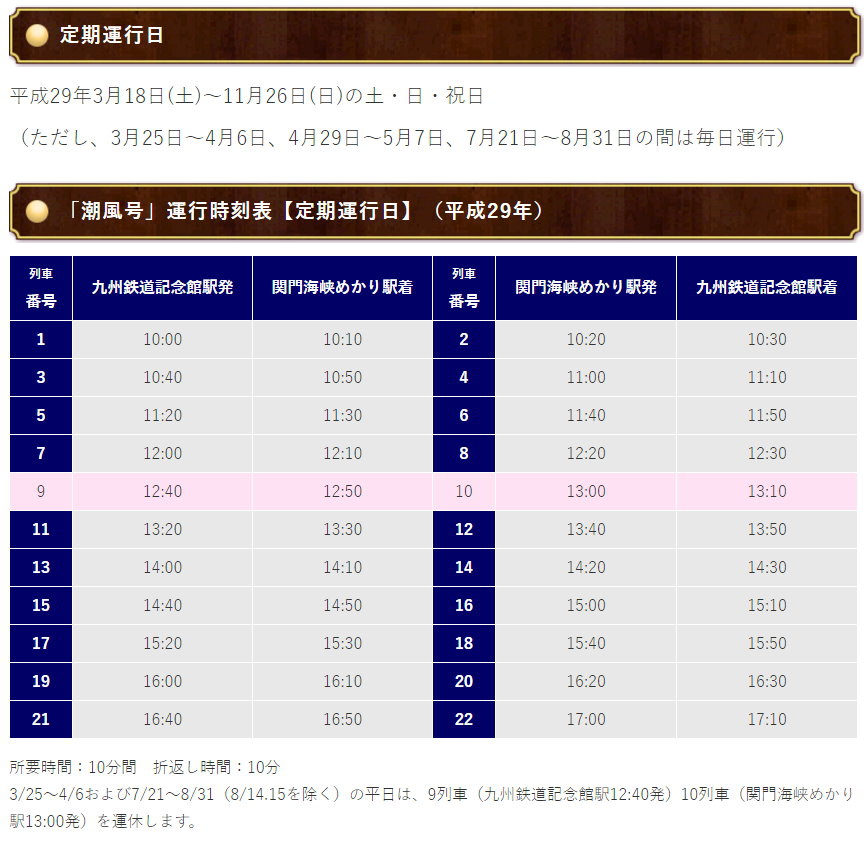Click the 10:20 departure time
Screen dimensions: 868x845
coord(586,339)
